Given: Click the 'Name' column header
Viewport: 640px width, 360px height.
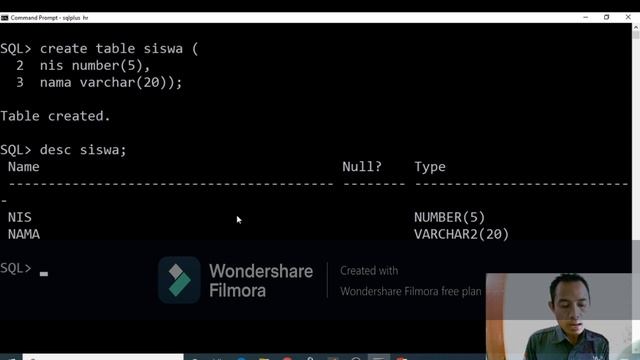Looking at the screenshot, I should (x=24, y=167).
